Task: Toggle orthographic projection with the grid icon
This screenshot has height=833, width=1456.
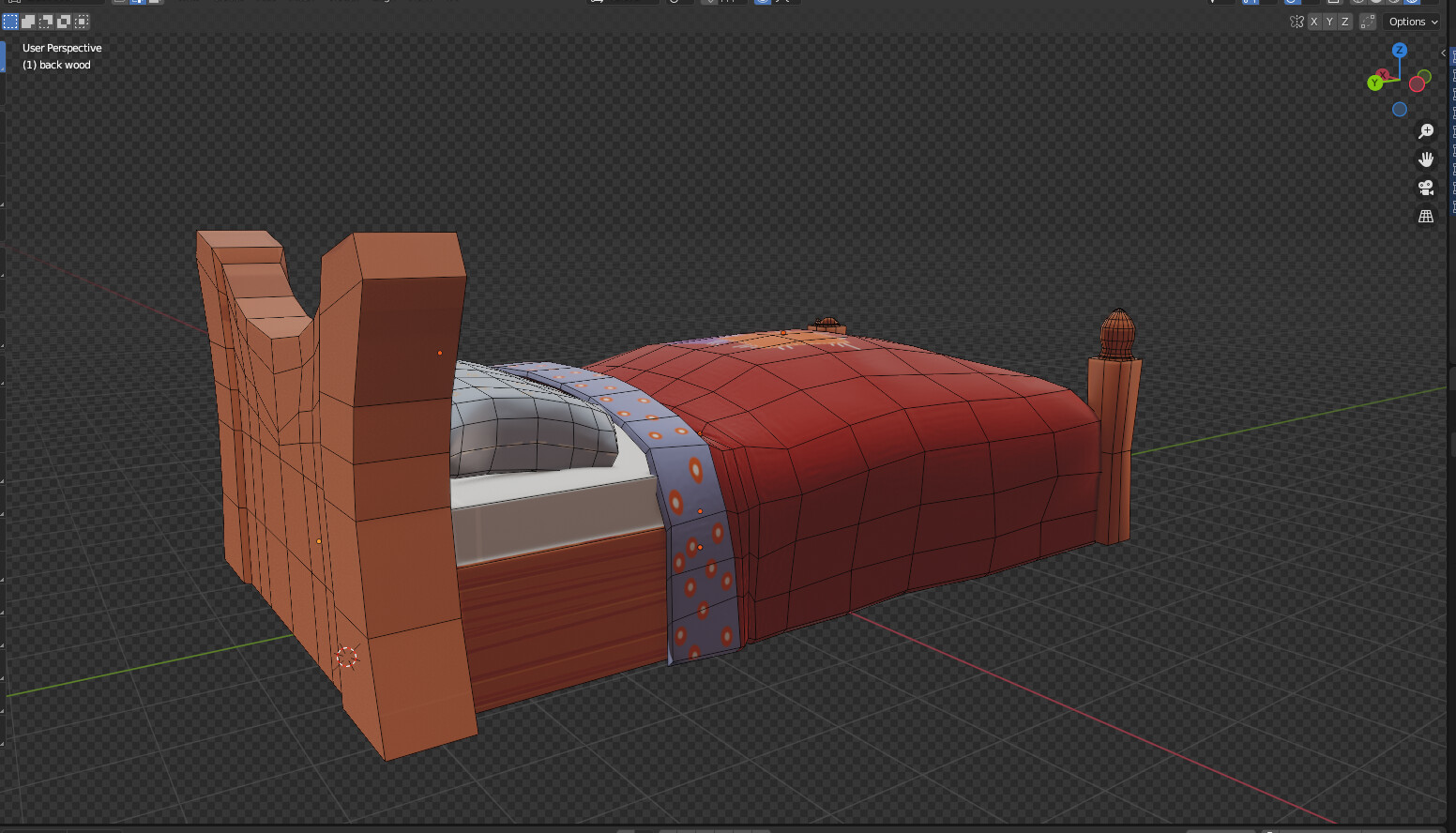Action: coord(1426,216)
